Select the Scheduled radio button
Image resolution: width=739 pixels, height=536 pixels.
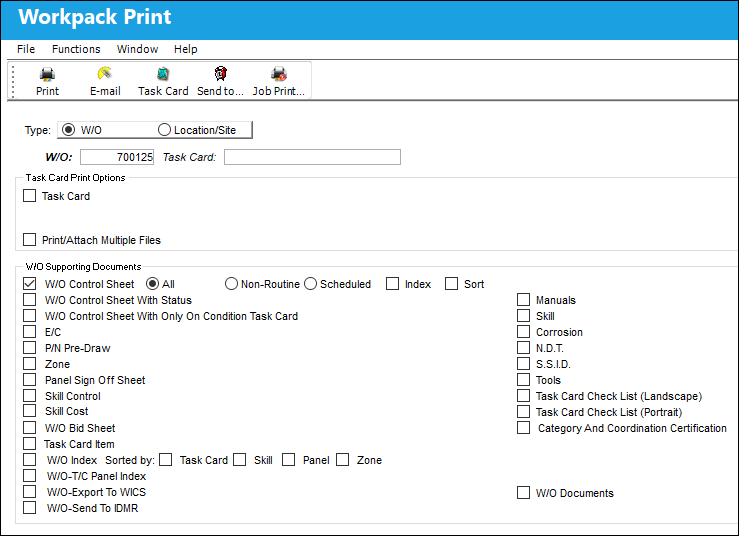tap(310, 284)
